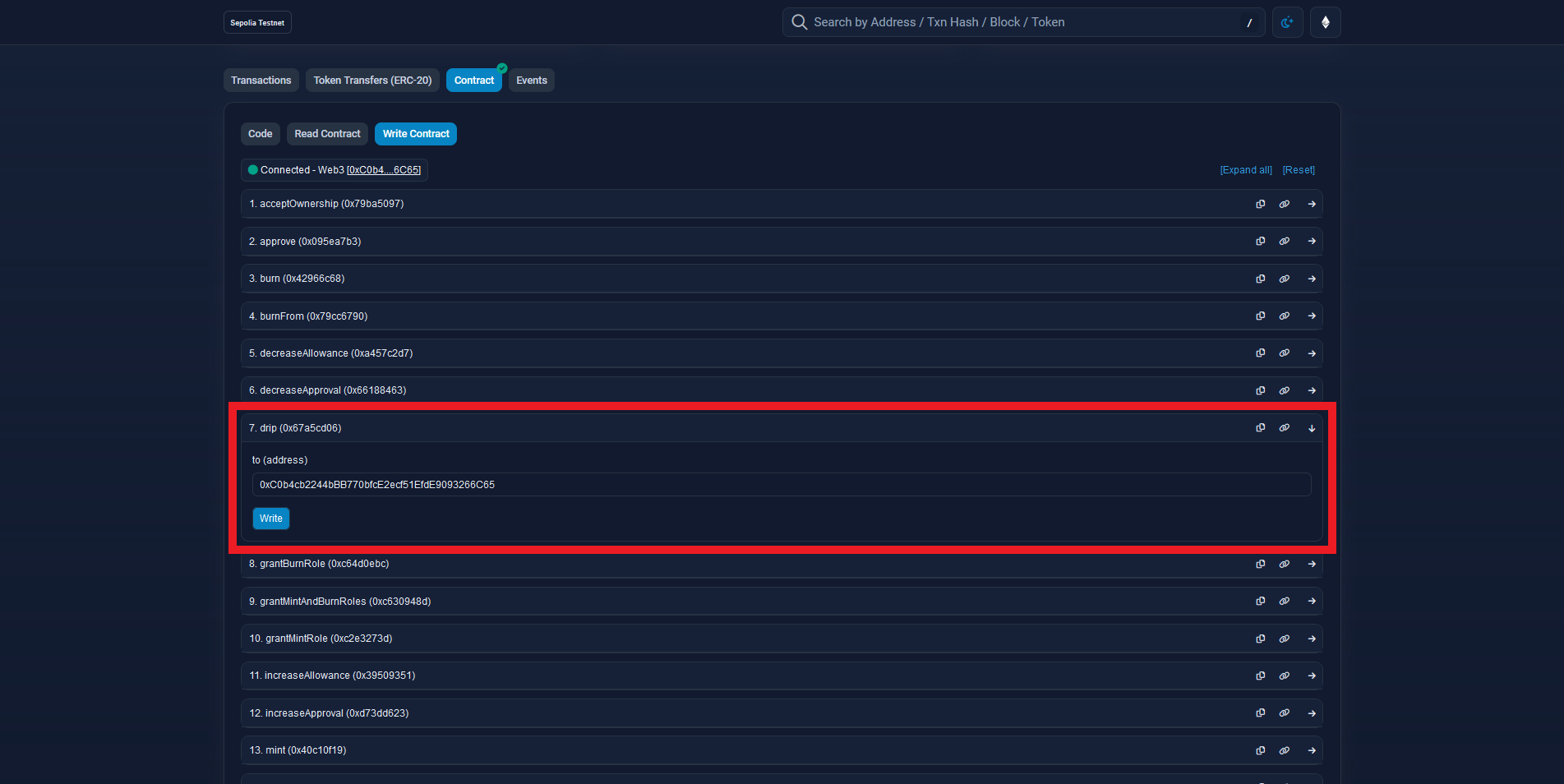Click permalink icon on mint row
Image resolution: width=1564 pixels, height=784 pixels.
[x=1284, y=750]
